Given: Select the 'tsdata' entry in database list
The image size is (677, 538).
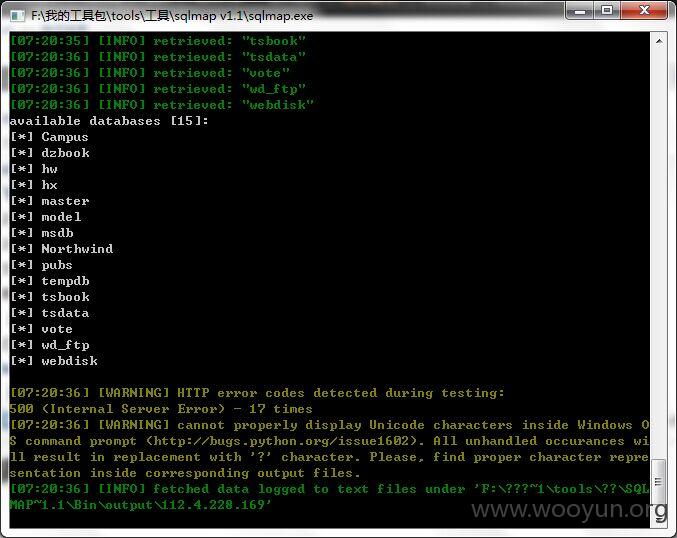Looking at the screenshot, I should coord(65,313).
